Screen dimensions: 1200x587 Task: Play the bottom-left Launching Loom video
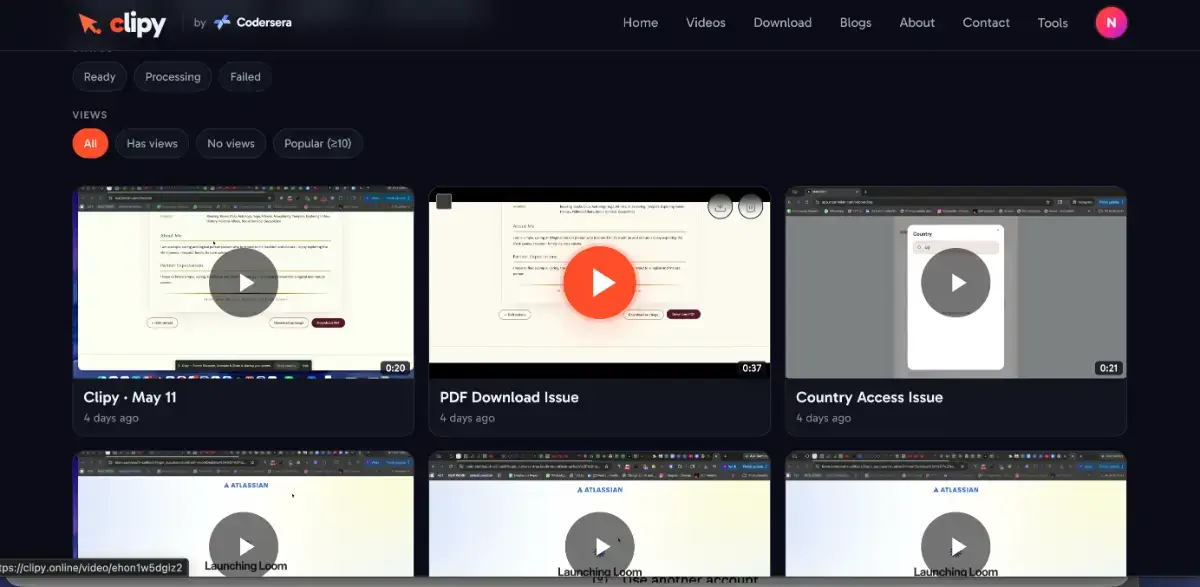[244, 546]
